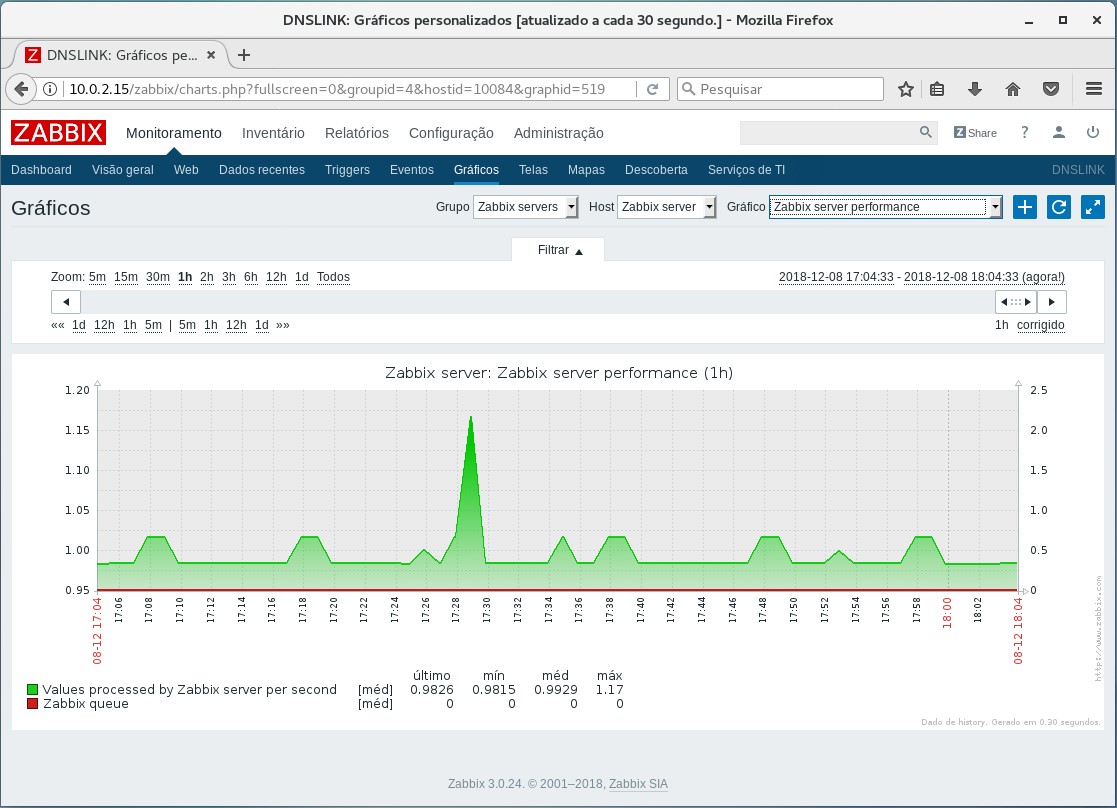Open the Relatórios menu
This screenshot has width=1117, height=808.
point(357,133)
